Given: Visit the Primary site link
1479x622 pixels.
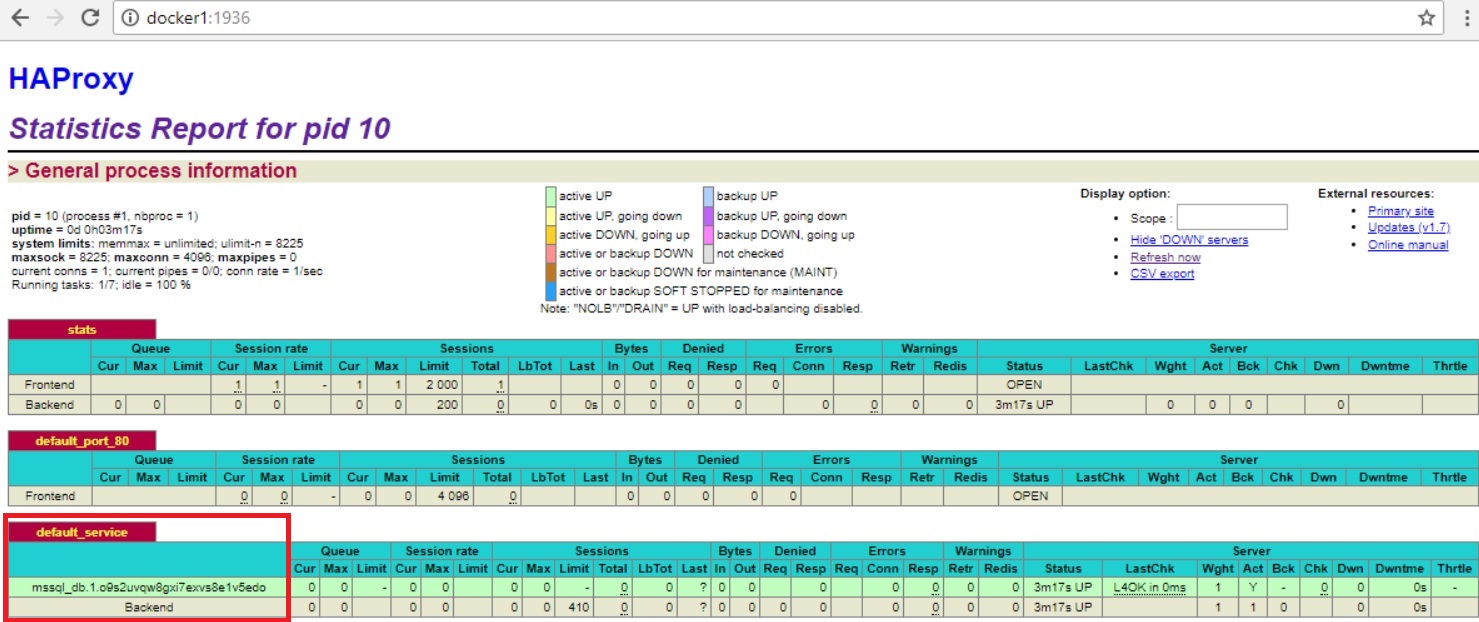Looking at the screenshot, I should [x=1400, y=210].
